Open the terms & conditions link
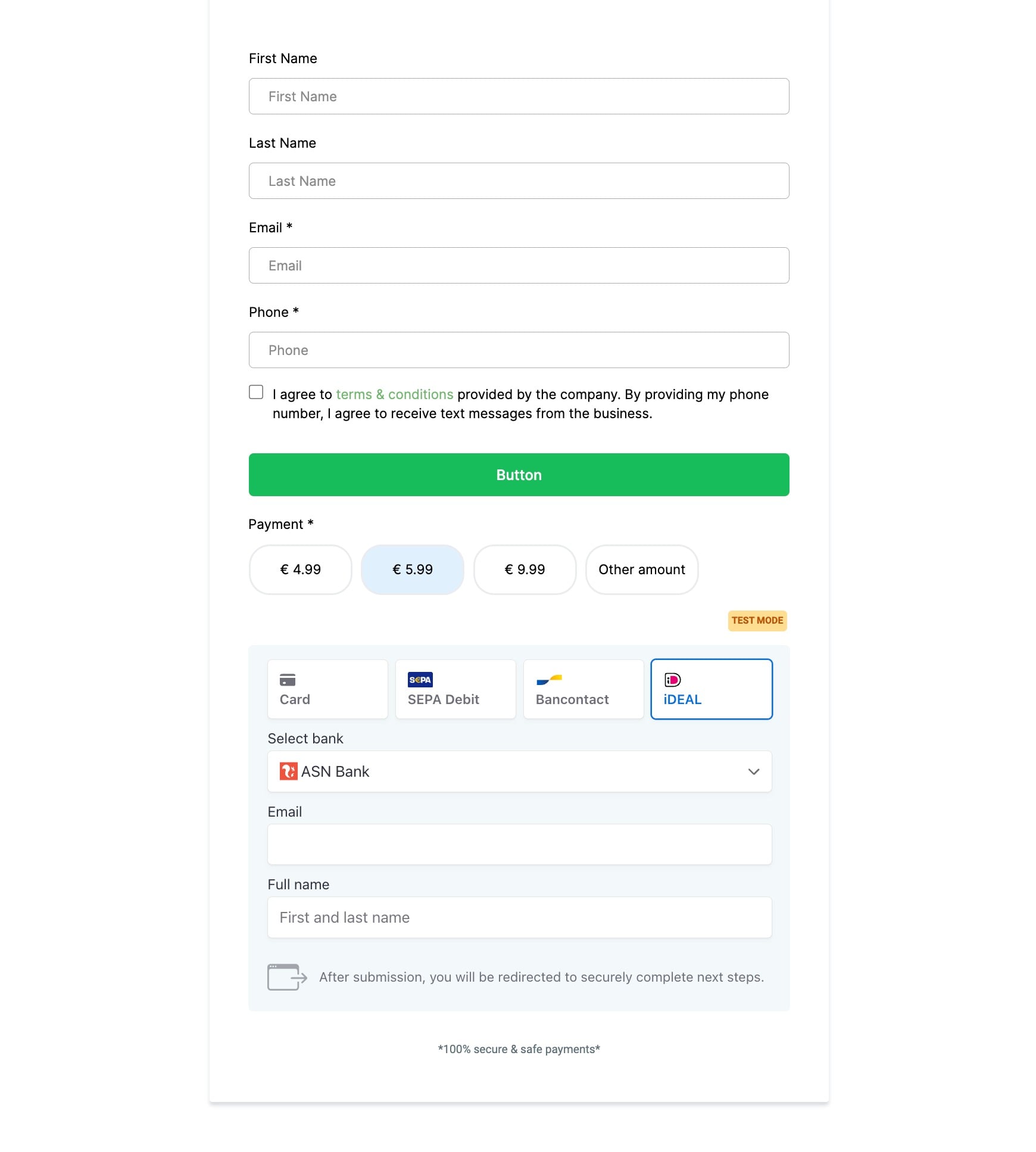The image size is (1036, 1152). point(394,394)
